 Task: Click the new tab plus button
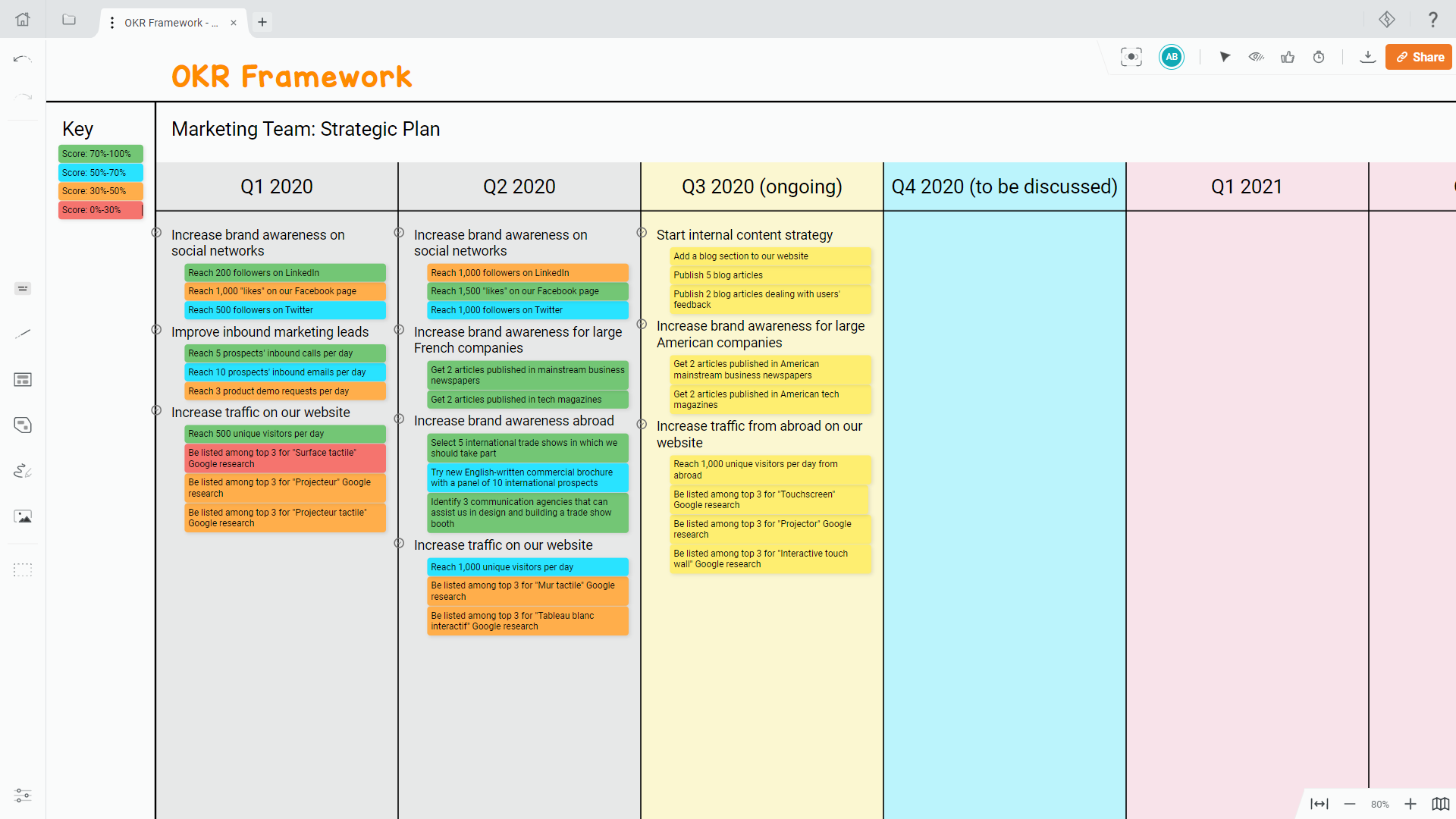click(262, 22)
